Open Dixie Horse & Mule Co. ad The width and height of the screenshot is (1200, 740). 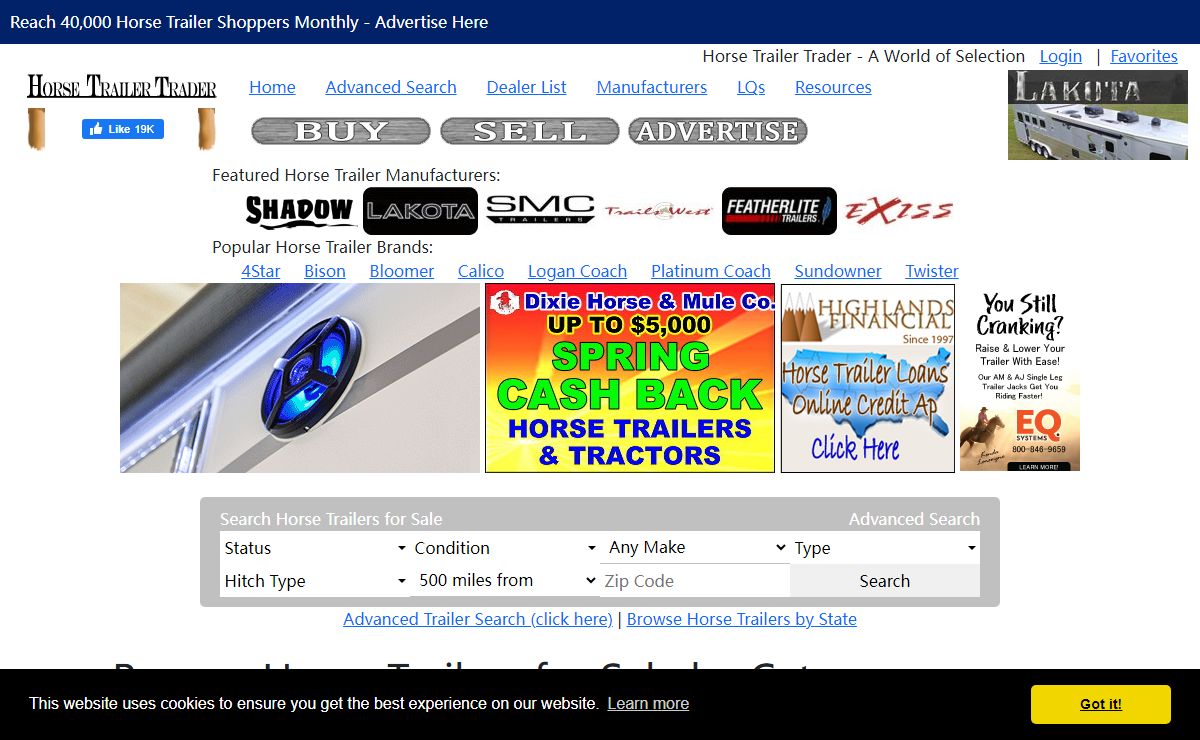pos(630,378)
